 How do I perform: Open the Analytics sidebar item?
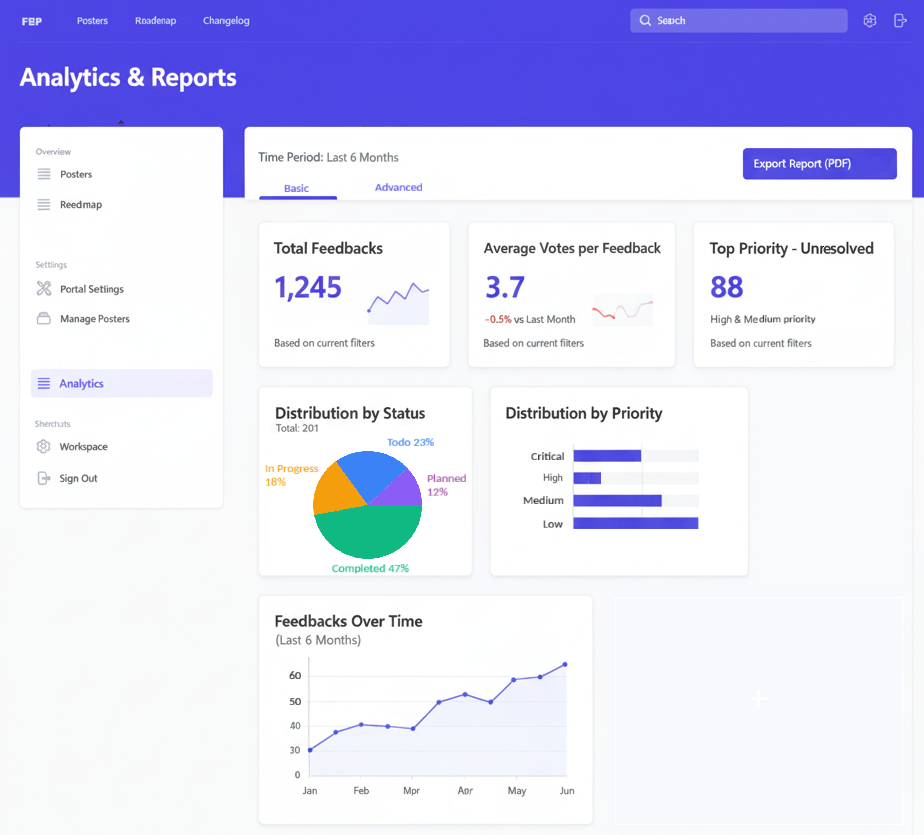click(121, 384)
